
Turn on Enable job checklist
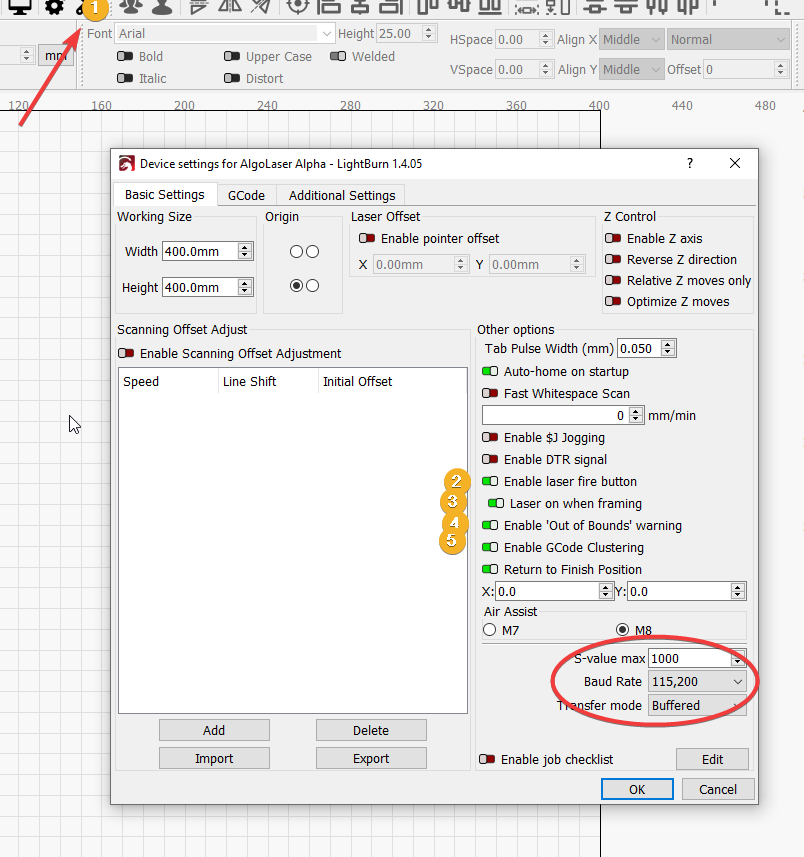point(487,759)
